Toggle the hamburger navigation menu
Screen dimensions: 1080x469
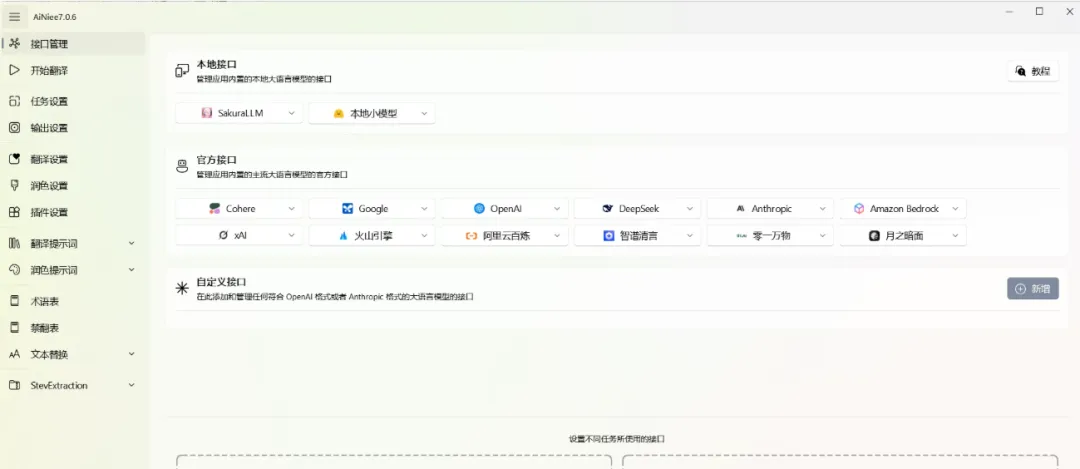(x=14, y=17)
